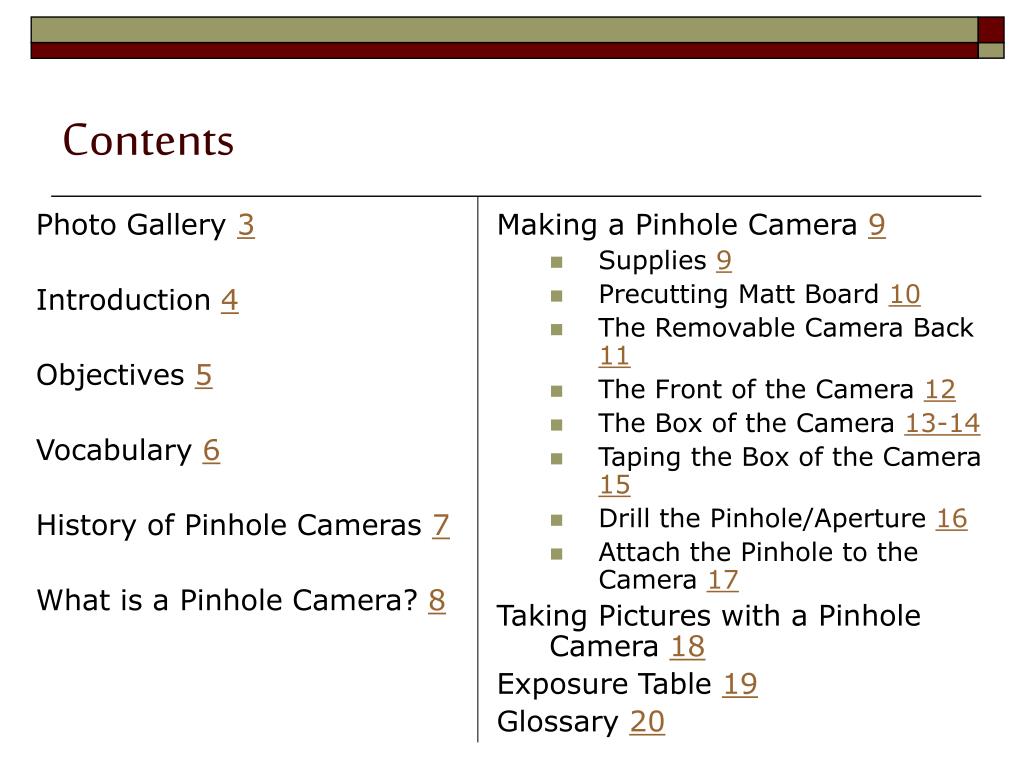Open Taking Pictures page 18 link
The width and height of the screenshot is (1024, 768).
[x=688, y=646]
